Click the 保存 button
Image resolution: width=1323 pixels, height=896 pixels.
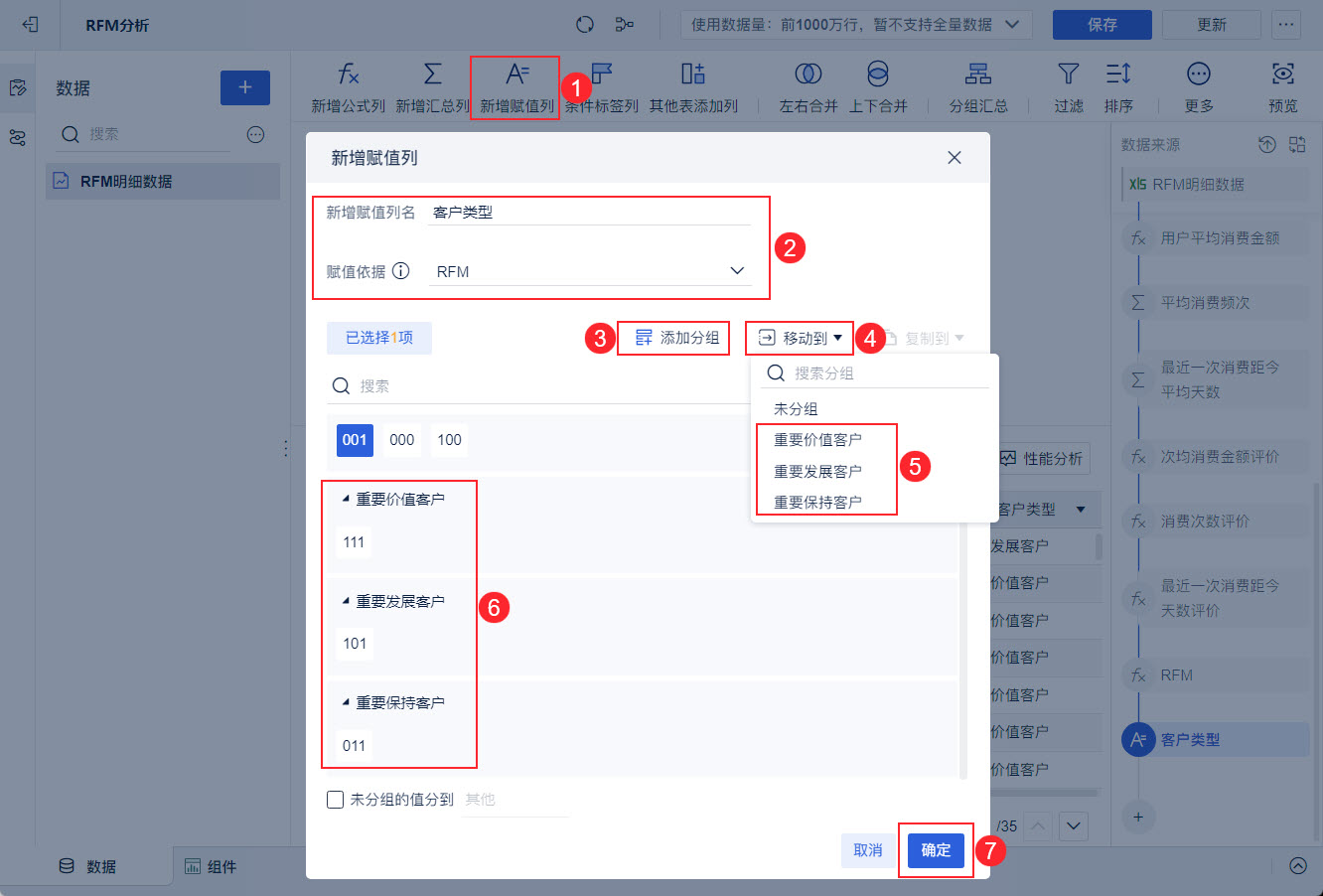[x=1102, y=25]
